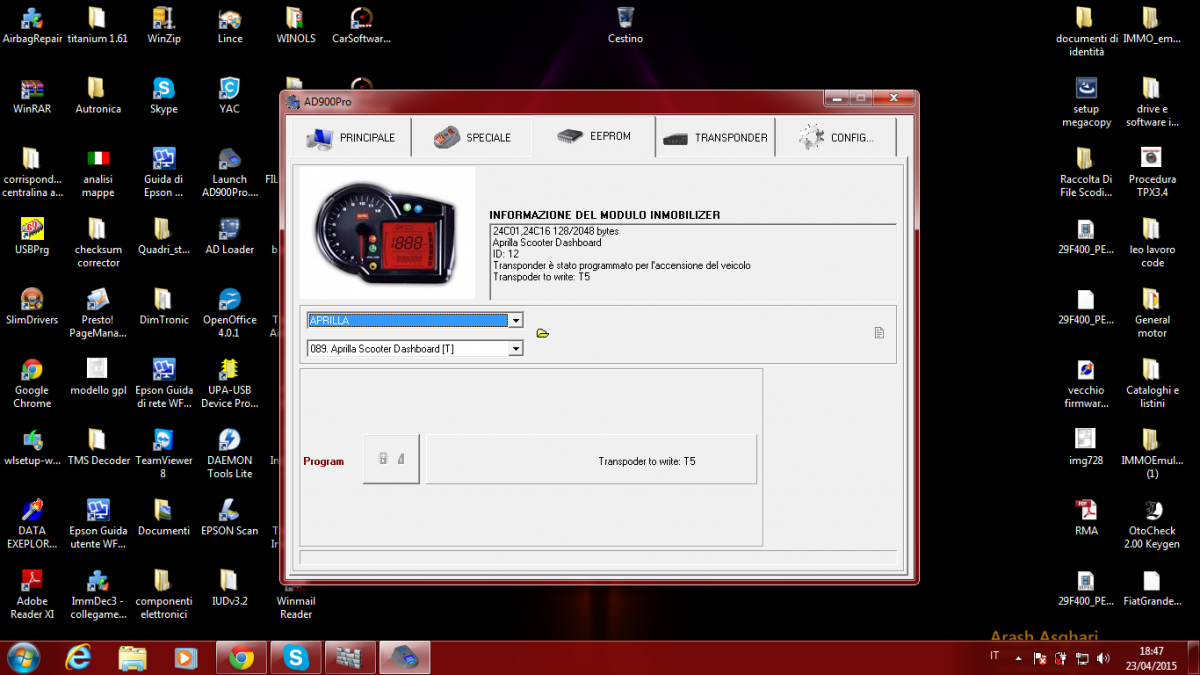Image resolution: width=1200 pixels, height=675 pixels.
Task: Select the FiatGrande desktop file
Action: [x=1152, y=588]
